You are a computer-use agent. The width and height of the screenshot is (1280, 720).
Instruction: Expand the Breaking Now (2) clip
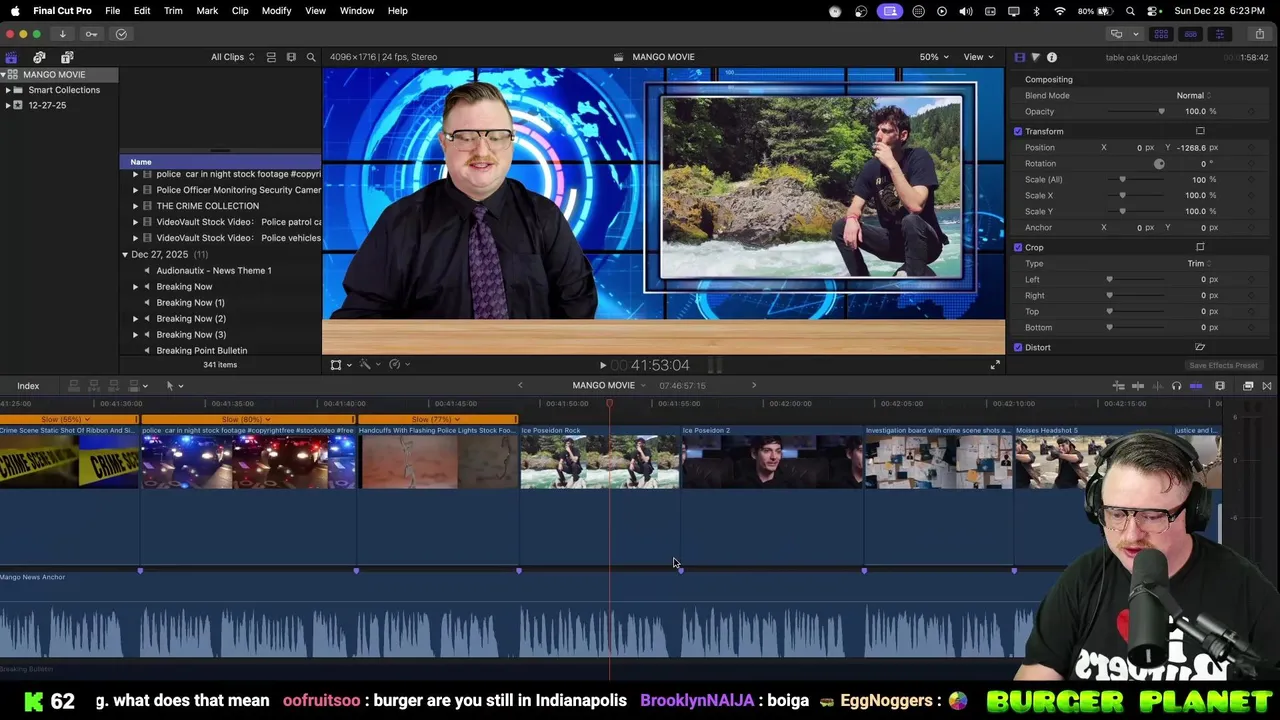(x=136, y=319)
